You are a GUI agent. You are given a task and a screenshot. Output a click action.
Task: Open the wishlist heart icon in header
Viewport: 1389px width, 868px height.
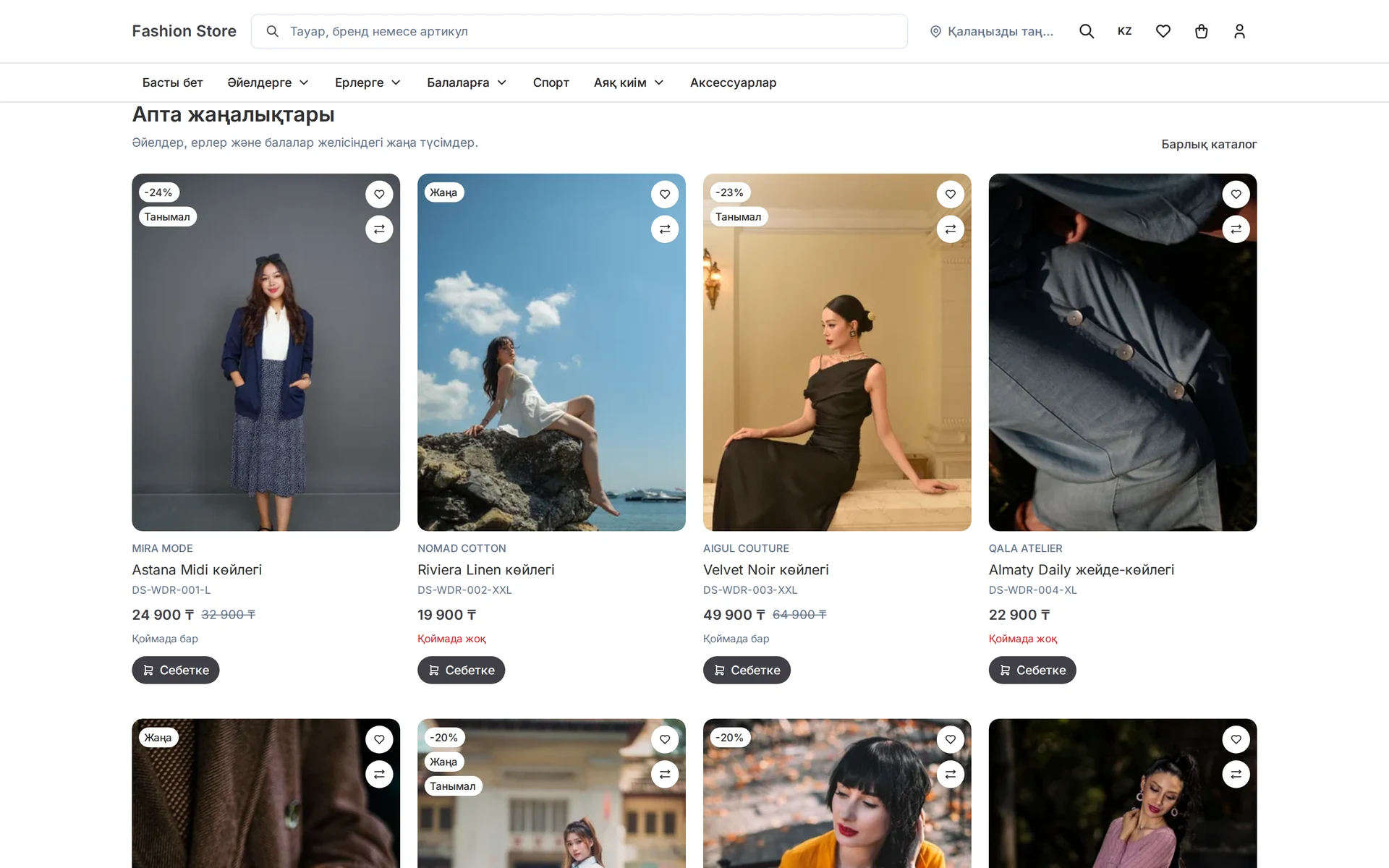(1163, 31)
